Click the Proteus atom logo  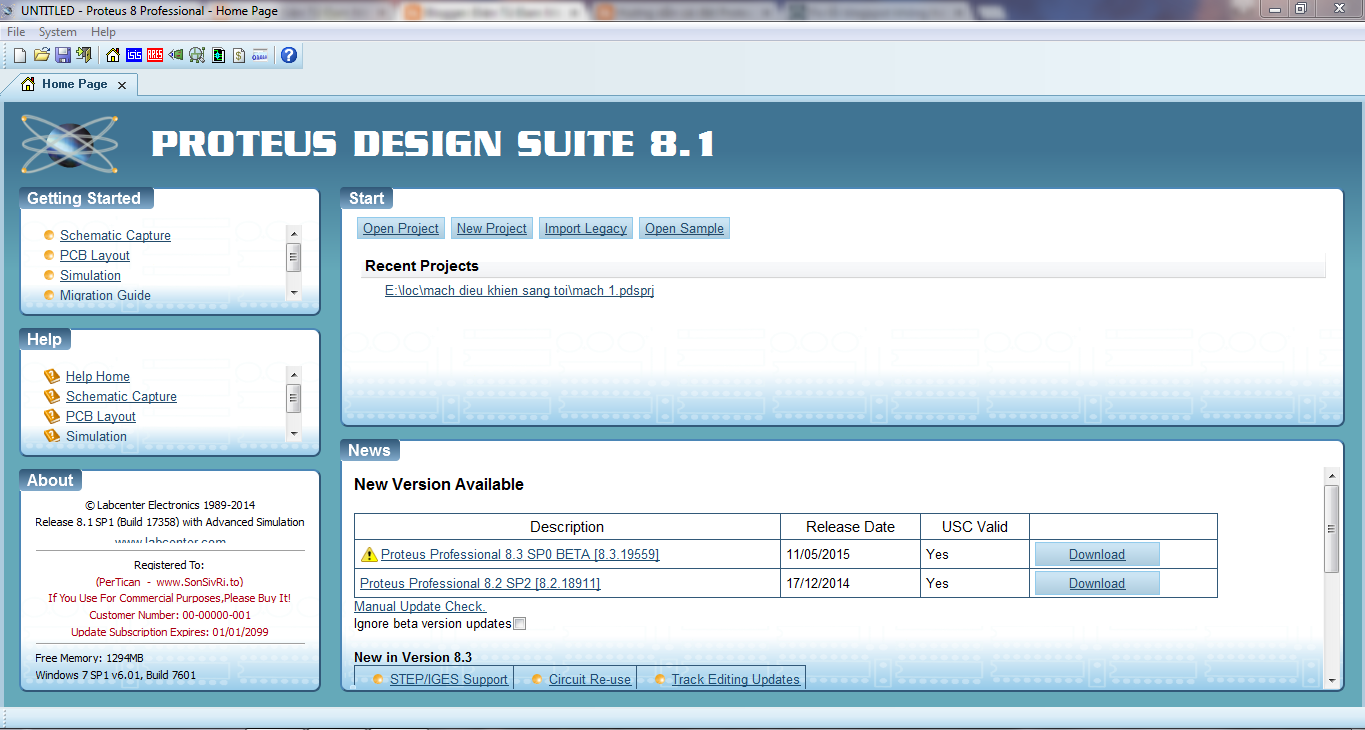[x=70, y=143]
